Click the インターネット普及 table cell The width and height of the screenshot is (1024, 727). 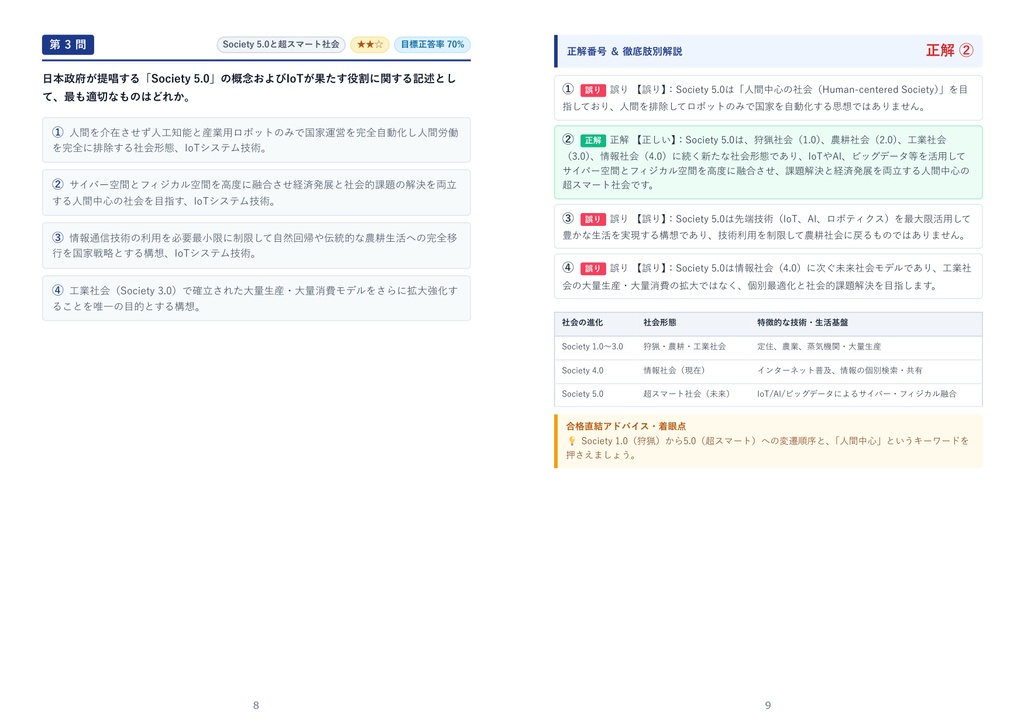pos(840,370)
